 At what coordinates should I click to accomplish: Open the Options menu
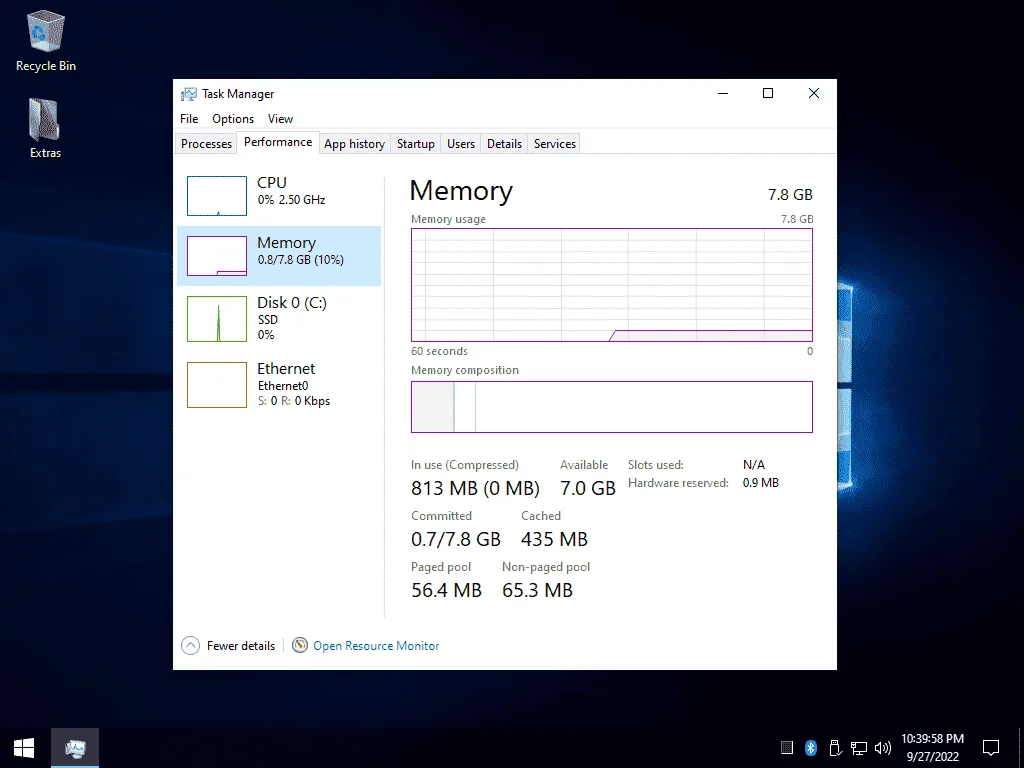coord(232,119)
